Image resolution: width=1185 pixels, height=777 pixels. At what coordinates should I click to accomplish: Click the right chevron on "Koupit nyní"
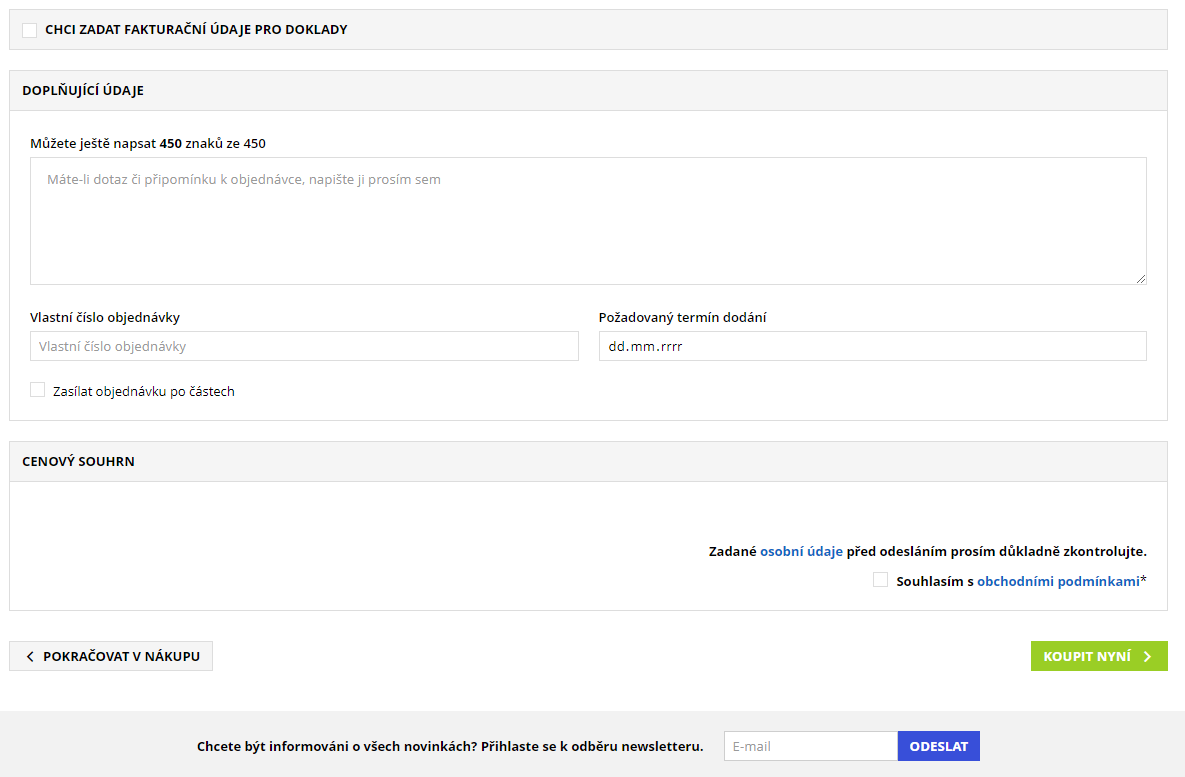click(1147, 656)
